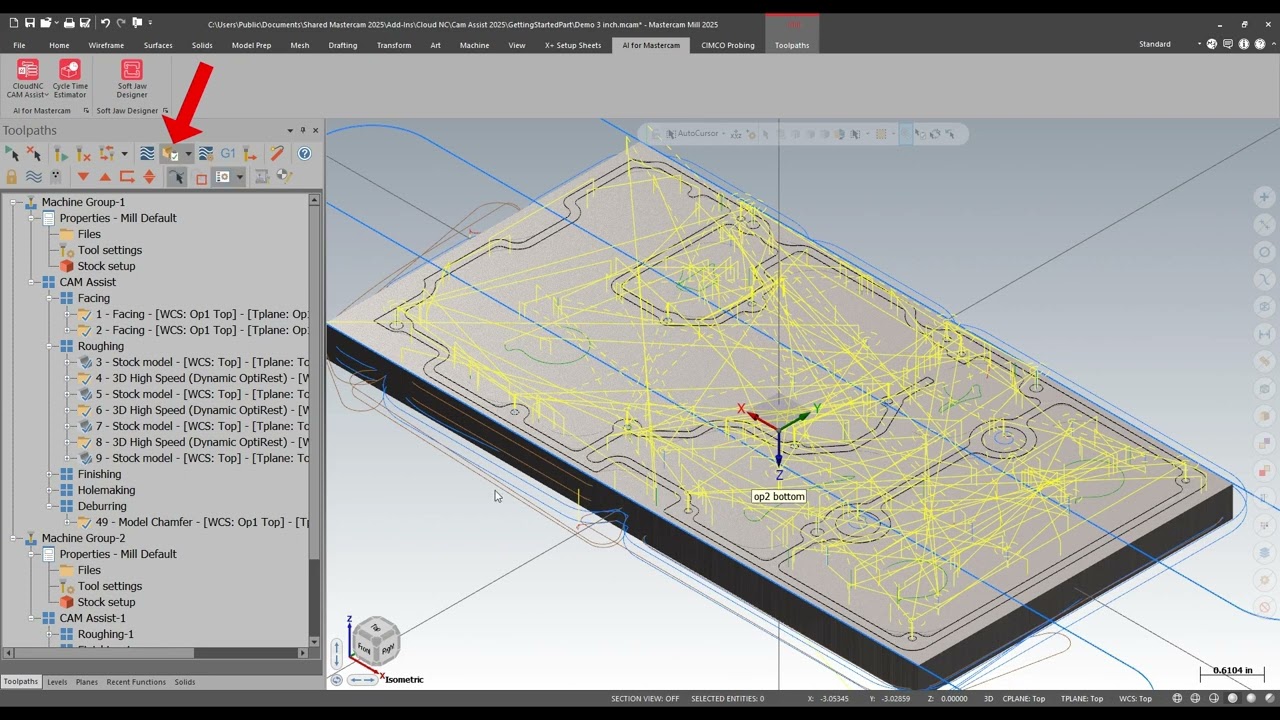This screenshot has height=720, width=1280.
Task: Toggle locking on selected operations
Action: [12, 177]
